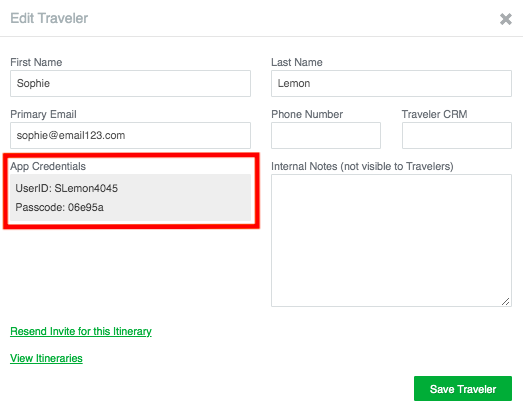
Task: Click the App Credentials label
Action: [x=48, y=166]
